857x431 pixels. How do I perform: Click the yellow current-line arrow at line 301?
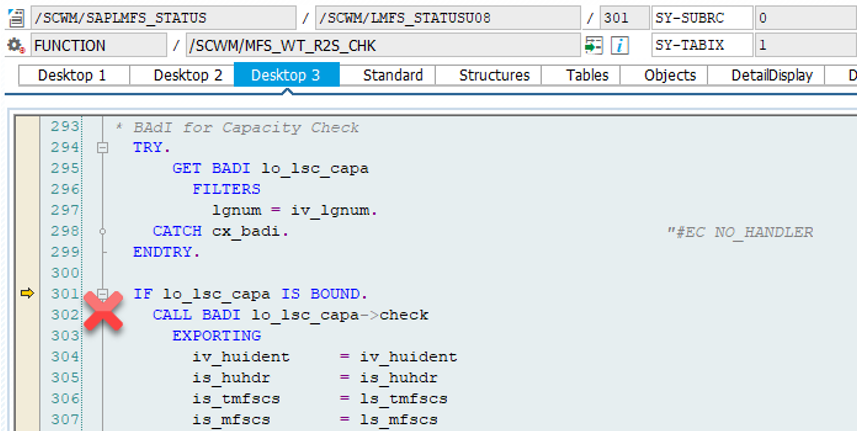coord(27,294)
